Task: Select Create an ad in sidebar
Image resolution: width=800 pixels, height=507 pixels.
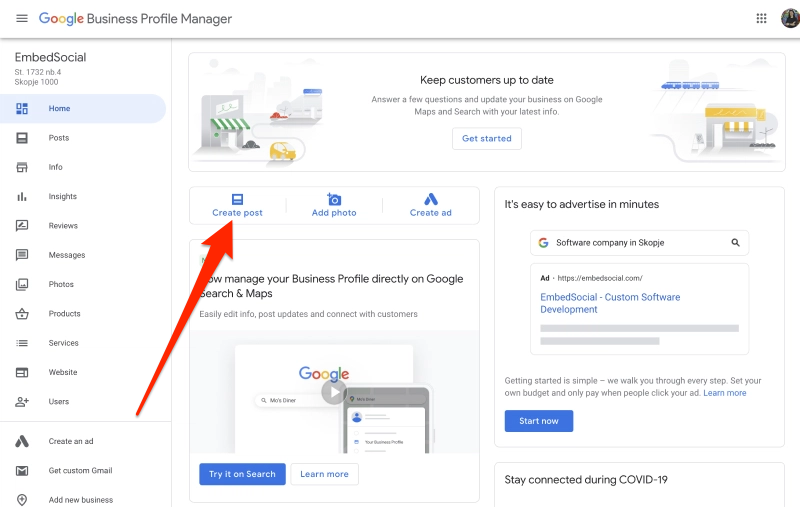Action: click(83, 441)
